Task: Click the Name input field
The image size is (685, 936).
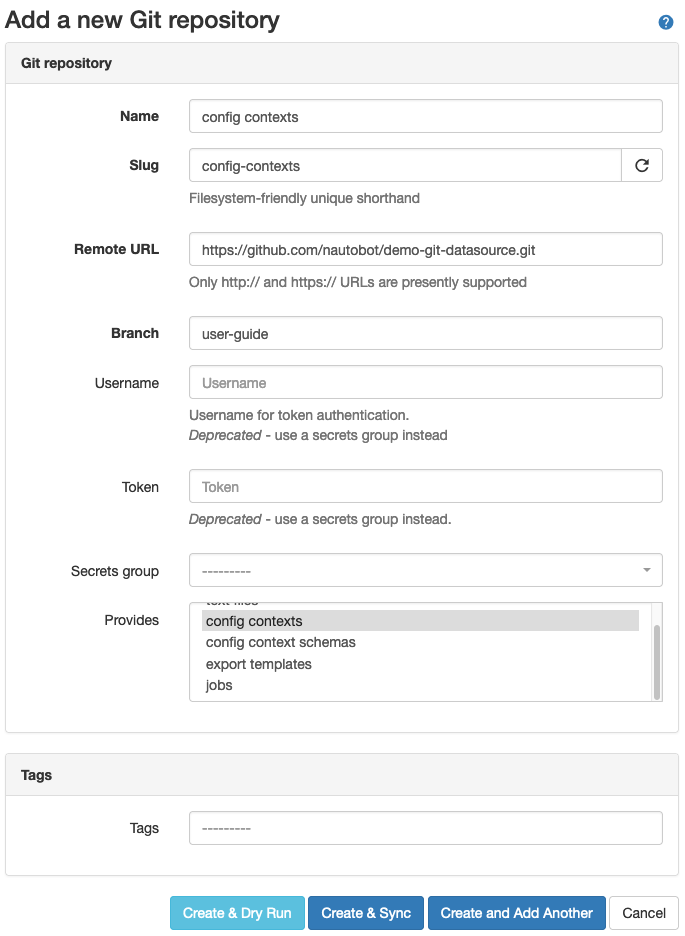Action: coord(425,116)
